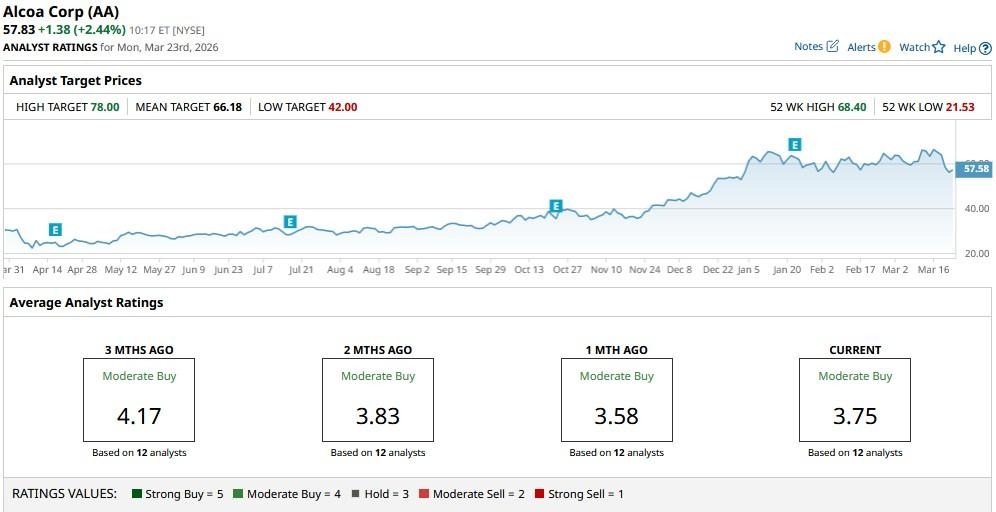Select the 3 MTHS AGO rating box 4.17
The width and height of the screenshot is (996, 512).
(139, 400)
